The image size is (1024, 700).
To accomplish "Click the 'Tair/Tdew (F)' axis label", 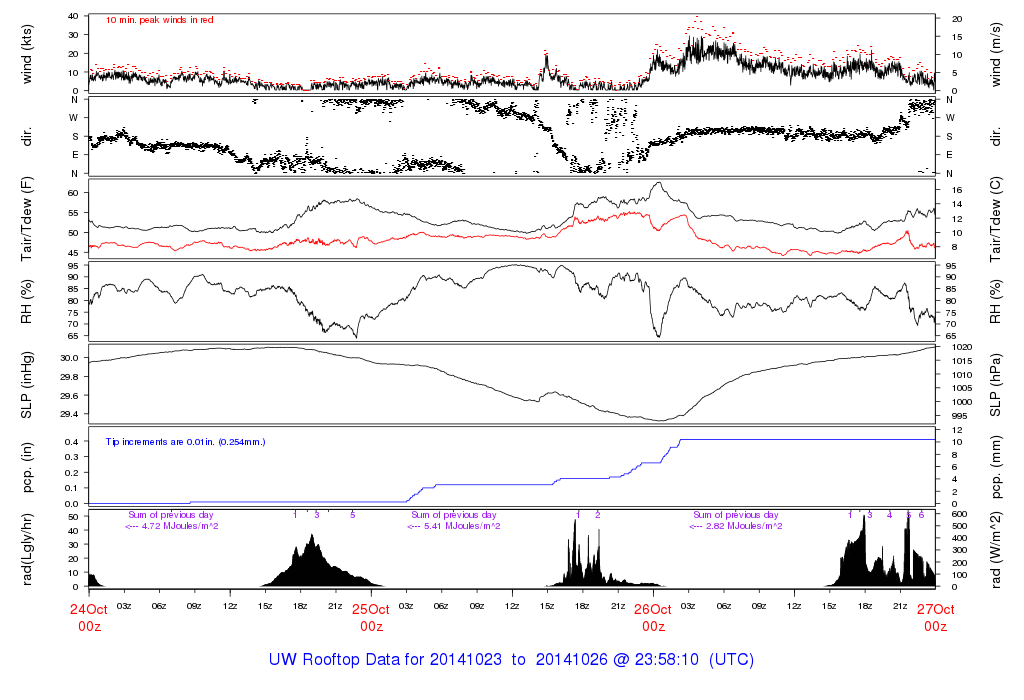I will (x=27, y=219).
